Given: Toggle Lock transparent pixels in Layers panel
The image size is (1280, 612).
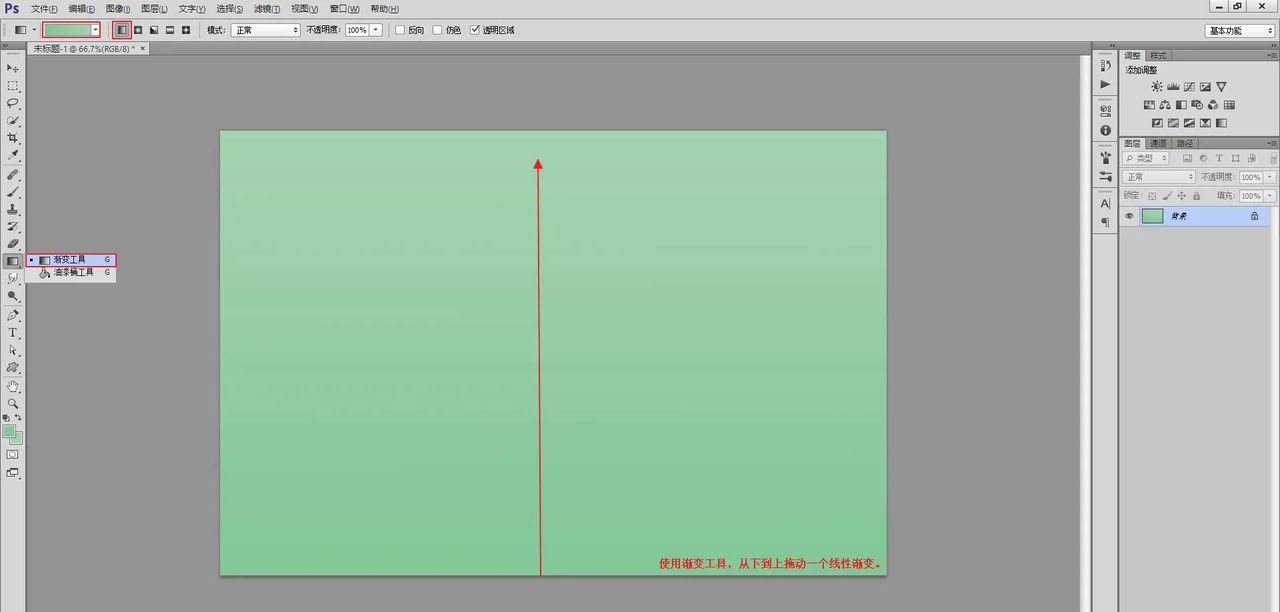Looking at the screenshot, I should point(1152,196).
